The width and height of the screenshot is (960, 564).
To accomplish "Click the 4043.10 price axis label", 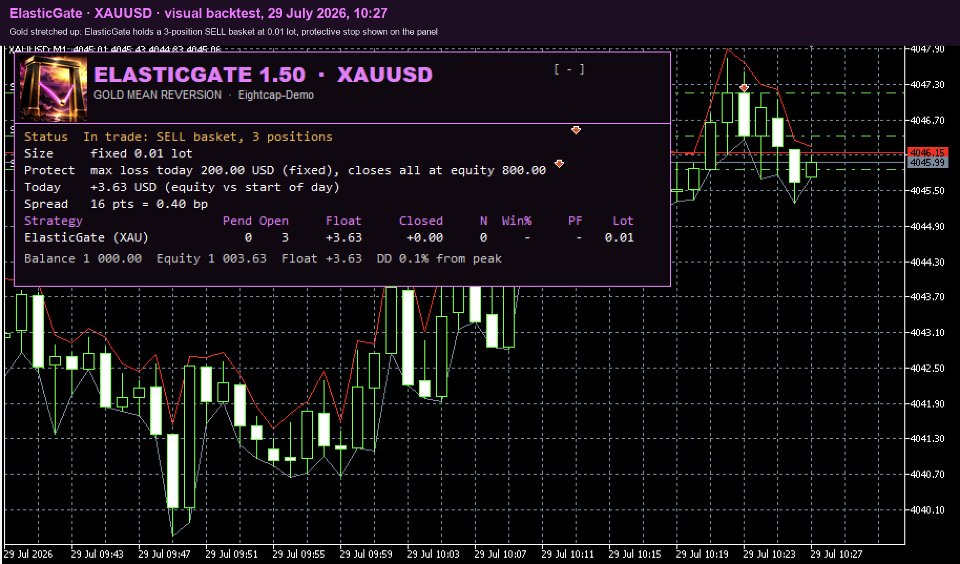I will pos(927,333).
